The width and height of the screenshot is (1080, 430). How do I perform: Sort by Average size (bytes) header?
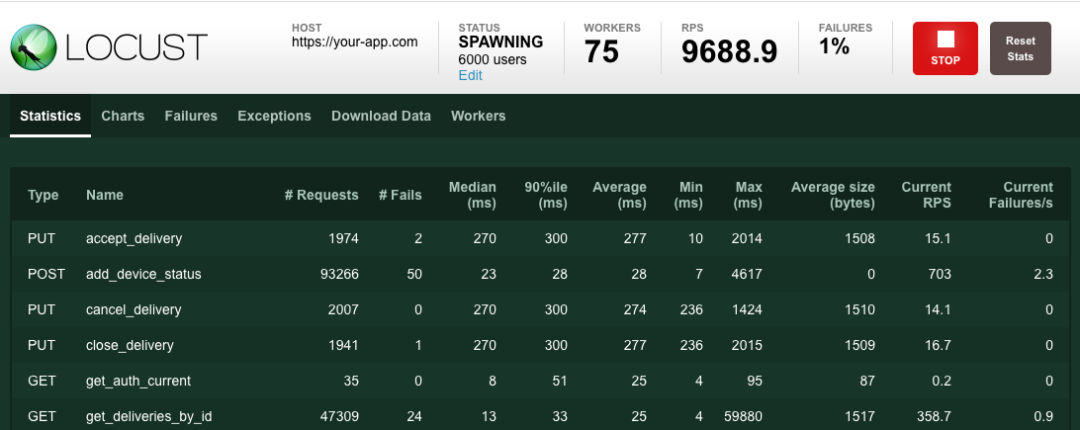pyautogui.click(x=832, y=195)
